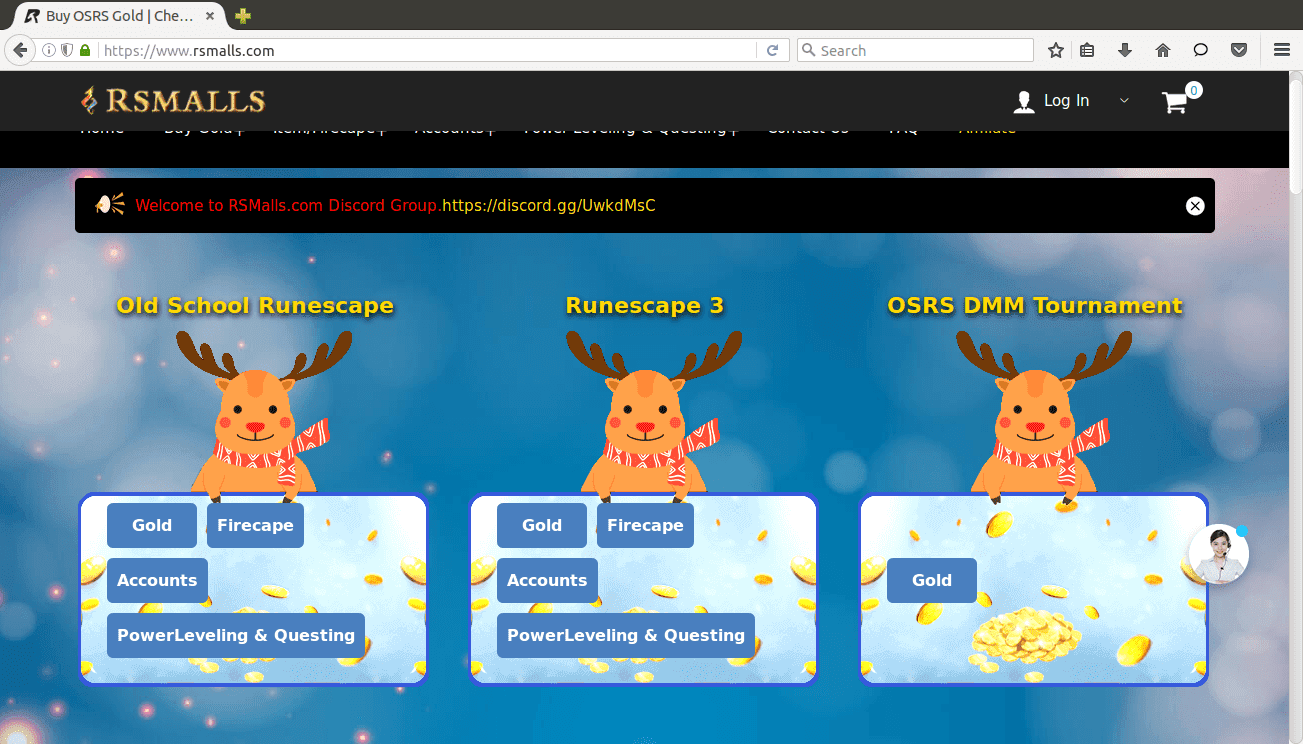Click the chat bubble toolbar icon

1201,50
